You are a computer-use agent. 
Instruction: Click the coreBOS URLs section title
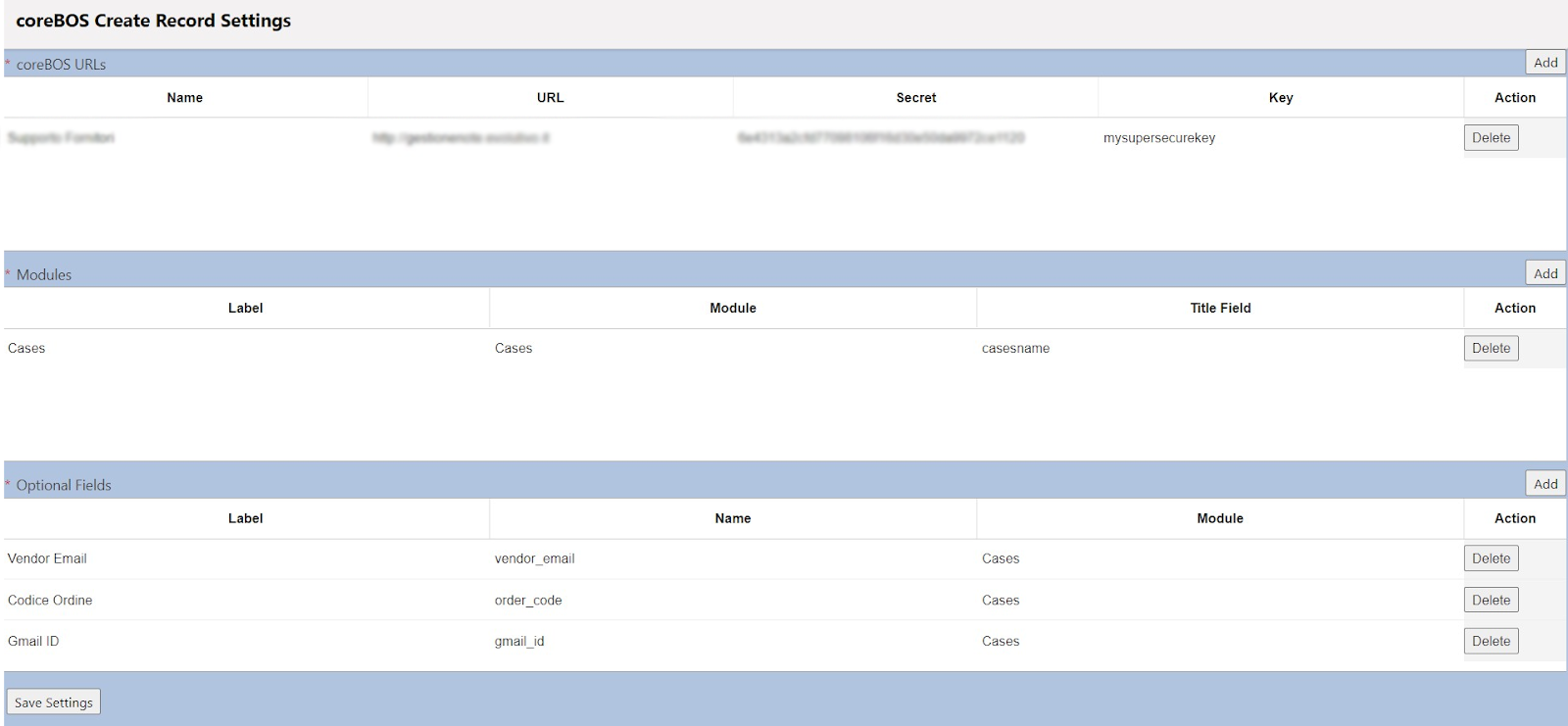click(61, 65)
